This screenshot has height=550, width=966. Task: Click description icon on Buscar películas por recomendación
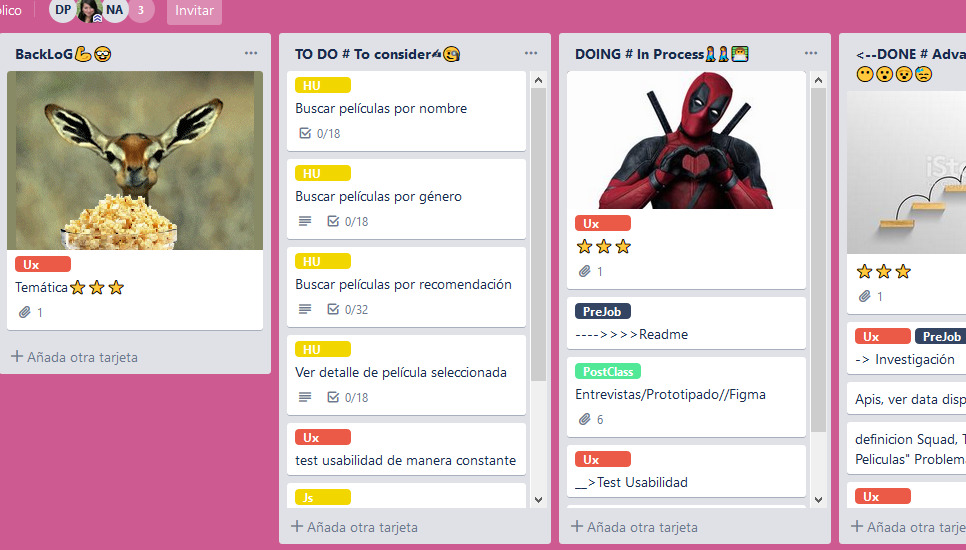click(x=305, y=309)
